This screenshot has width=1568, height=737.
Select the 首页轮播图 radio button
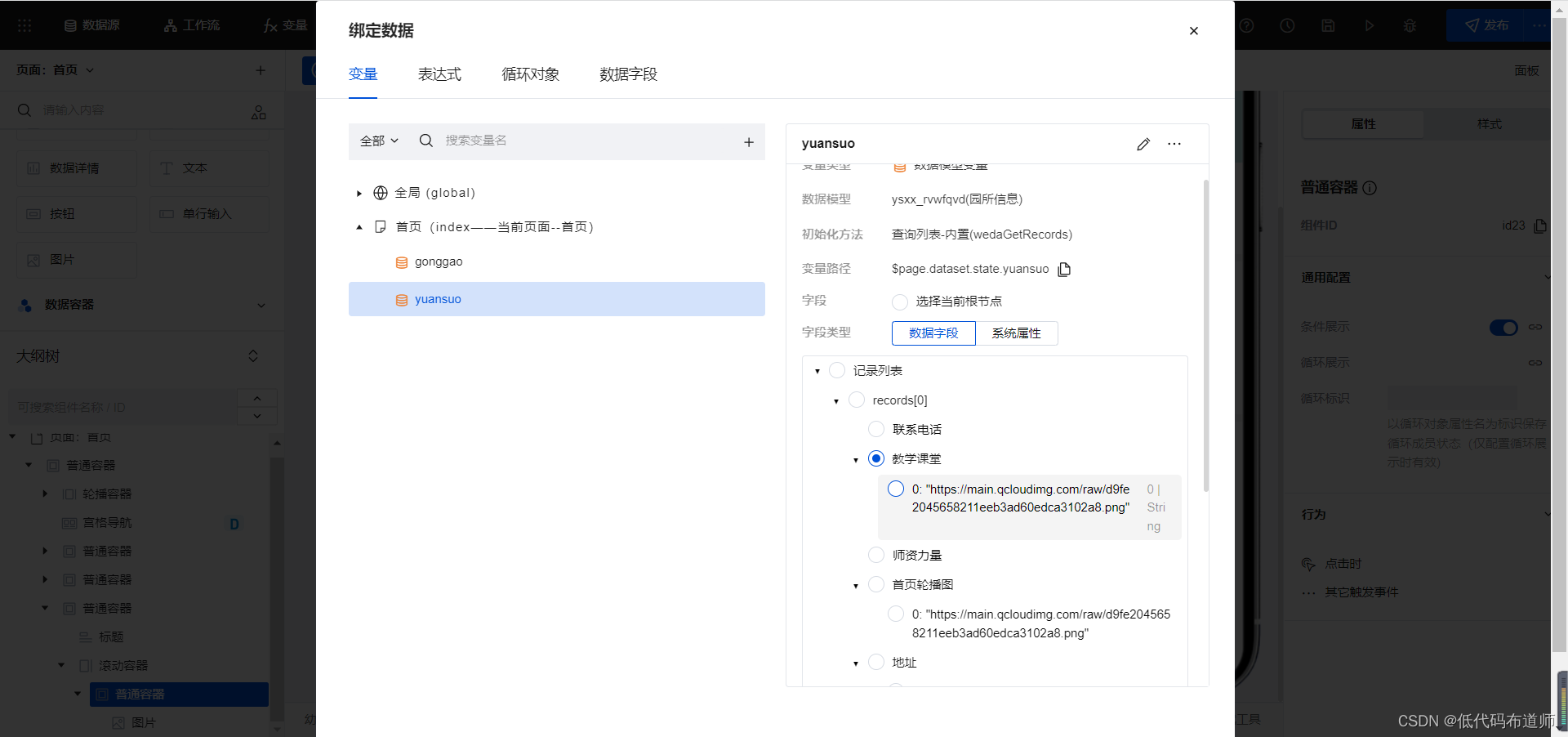pyautogui.click(x=875, y=584)
